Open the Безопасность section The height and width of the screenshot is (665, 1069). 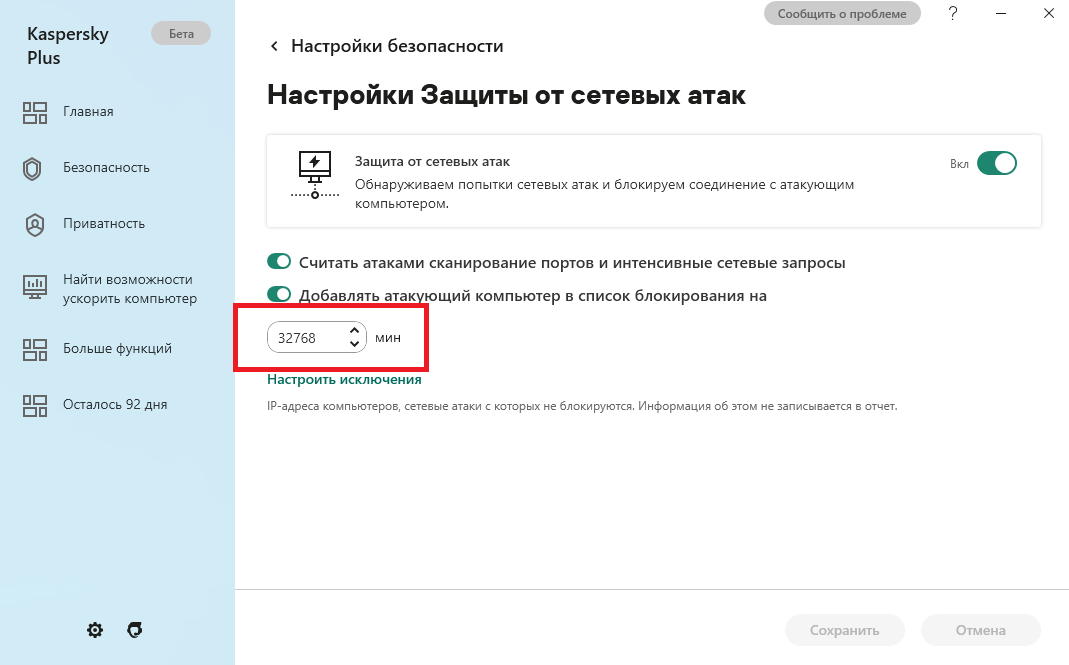[x=106, y=167]
